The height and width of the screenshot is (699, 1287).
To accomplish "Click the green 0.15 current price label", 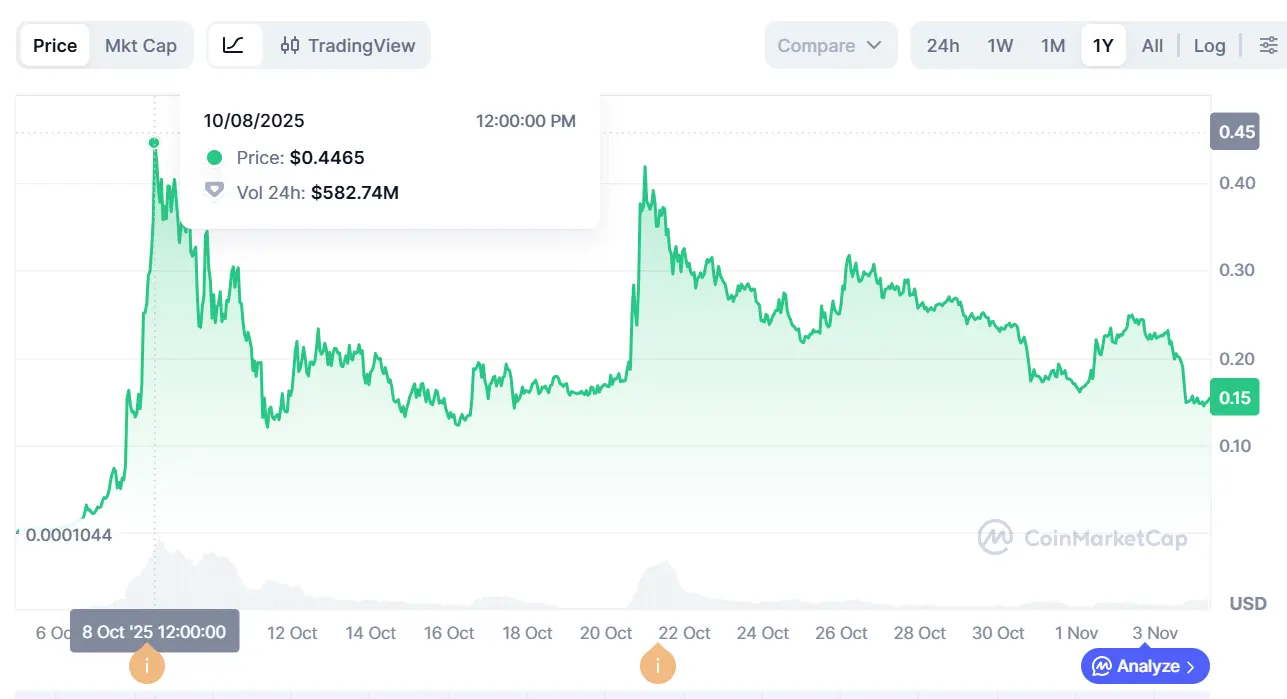I will (1235, 398).
